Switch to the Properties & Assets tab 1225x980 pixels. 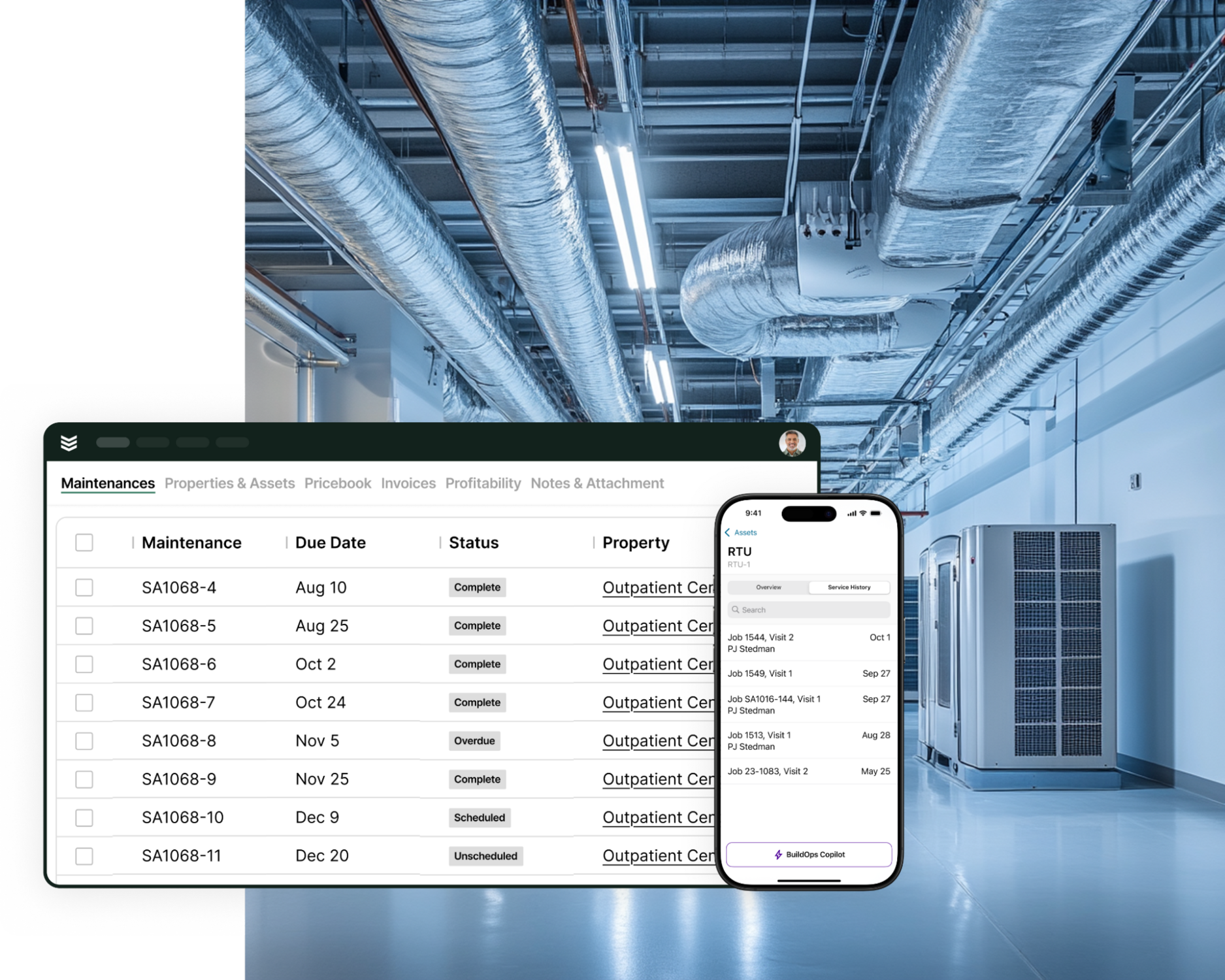tap(230, 483)
